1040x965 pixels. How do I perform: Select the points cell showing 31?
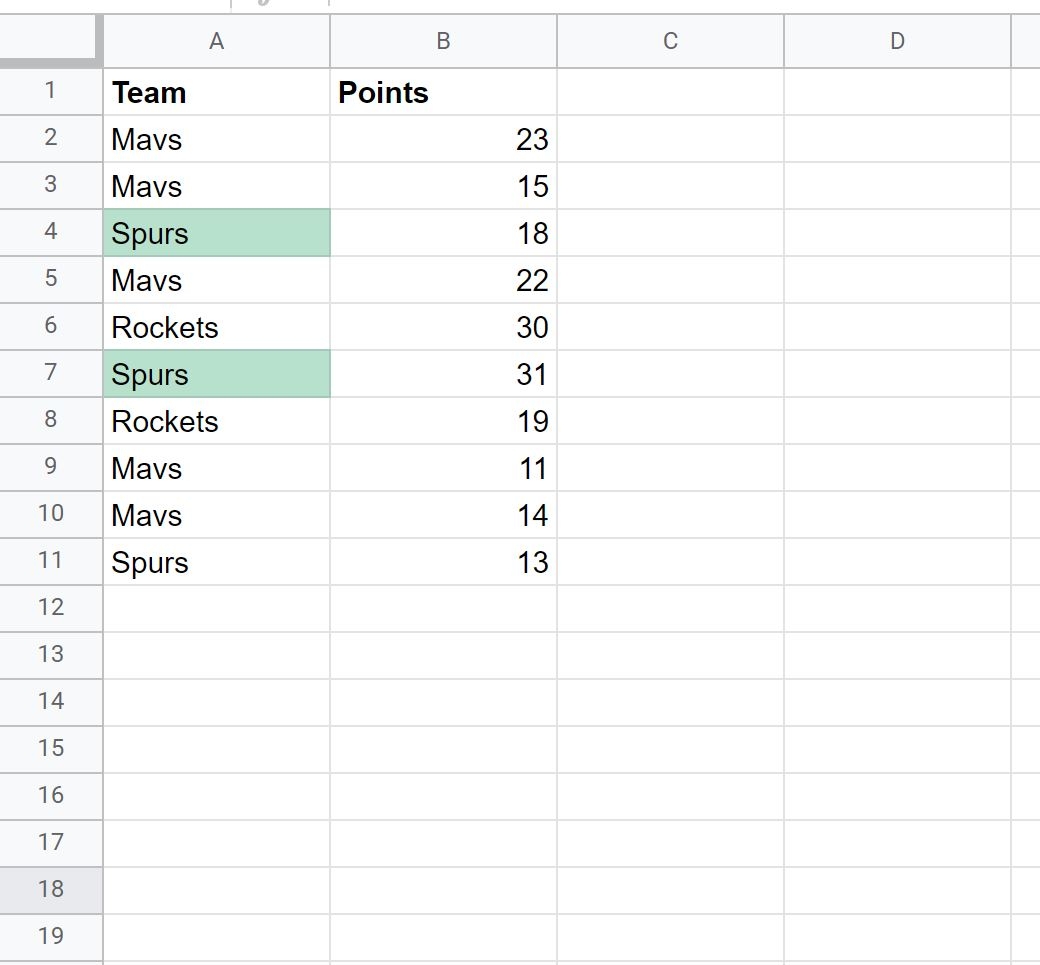click(443, 374)
